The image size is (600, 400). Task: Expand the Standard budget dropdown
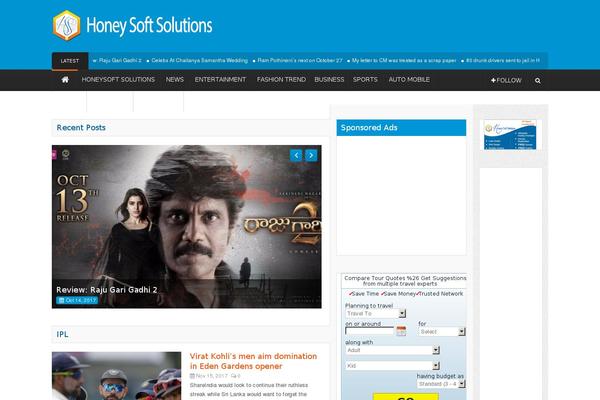pyautogui.click(x=441, y=384)
